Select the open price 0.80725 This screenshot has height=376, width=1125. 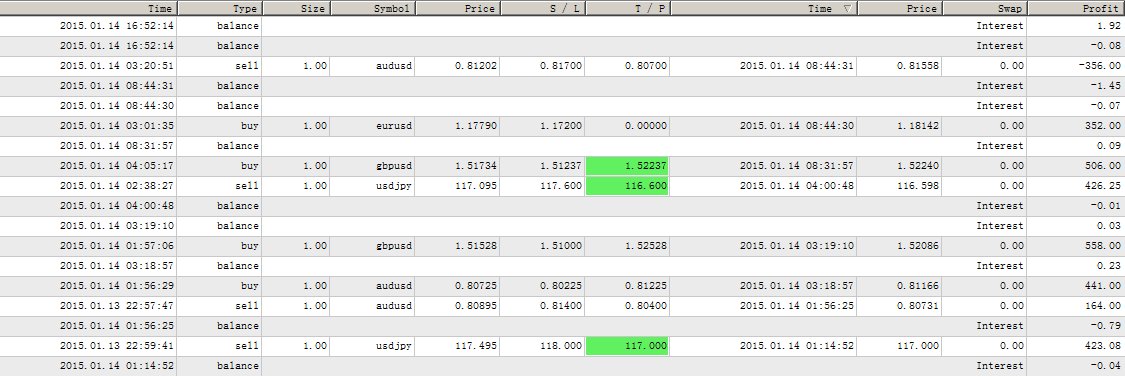pyautogui.click(x=476, y=286)
